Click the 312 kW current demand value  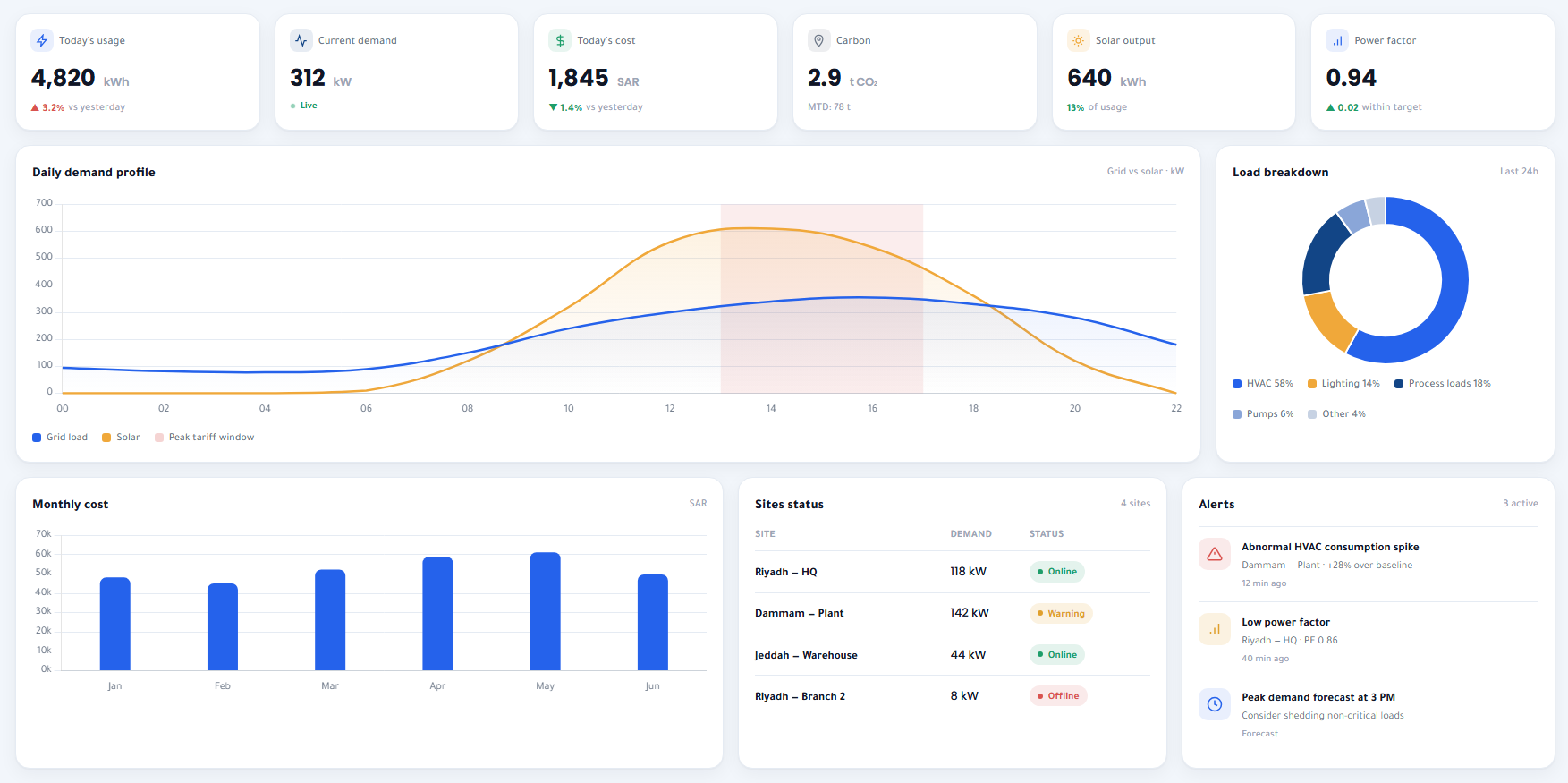point(321,78)
